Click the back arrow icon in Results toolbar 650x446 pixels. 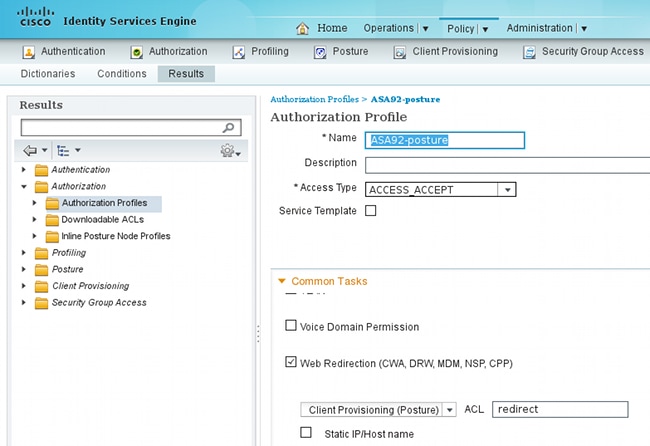click(x=30, y=150)
